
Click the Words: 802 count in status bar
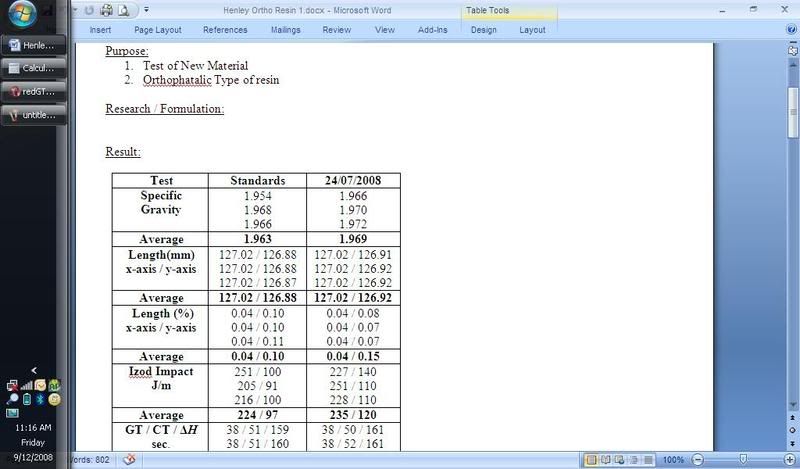coord(87,459)
